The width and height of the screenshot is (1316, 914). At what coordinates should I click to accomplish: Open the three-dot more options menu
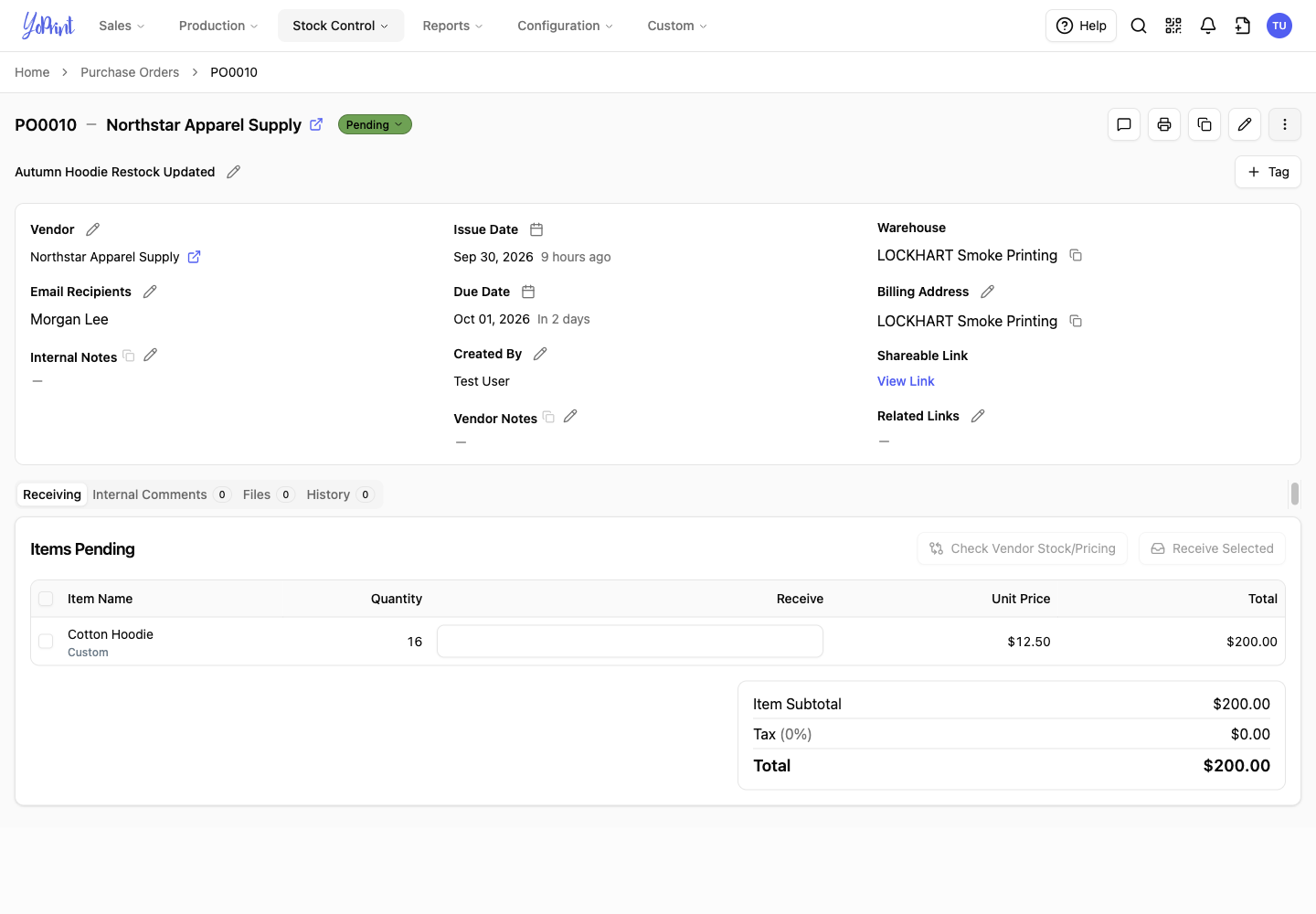(1285, 124)
